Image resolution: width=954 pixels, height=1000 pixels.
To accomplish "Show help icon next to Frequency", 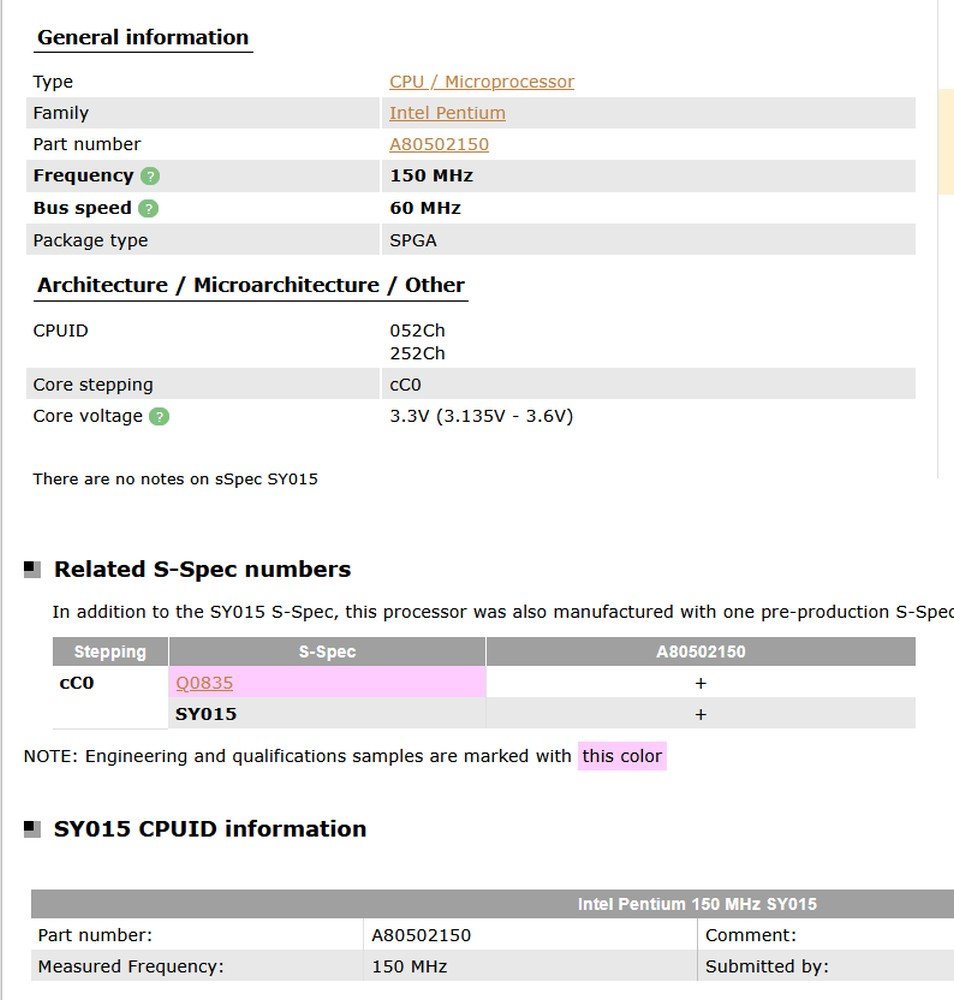I will point(150,176).
